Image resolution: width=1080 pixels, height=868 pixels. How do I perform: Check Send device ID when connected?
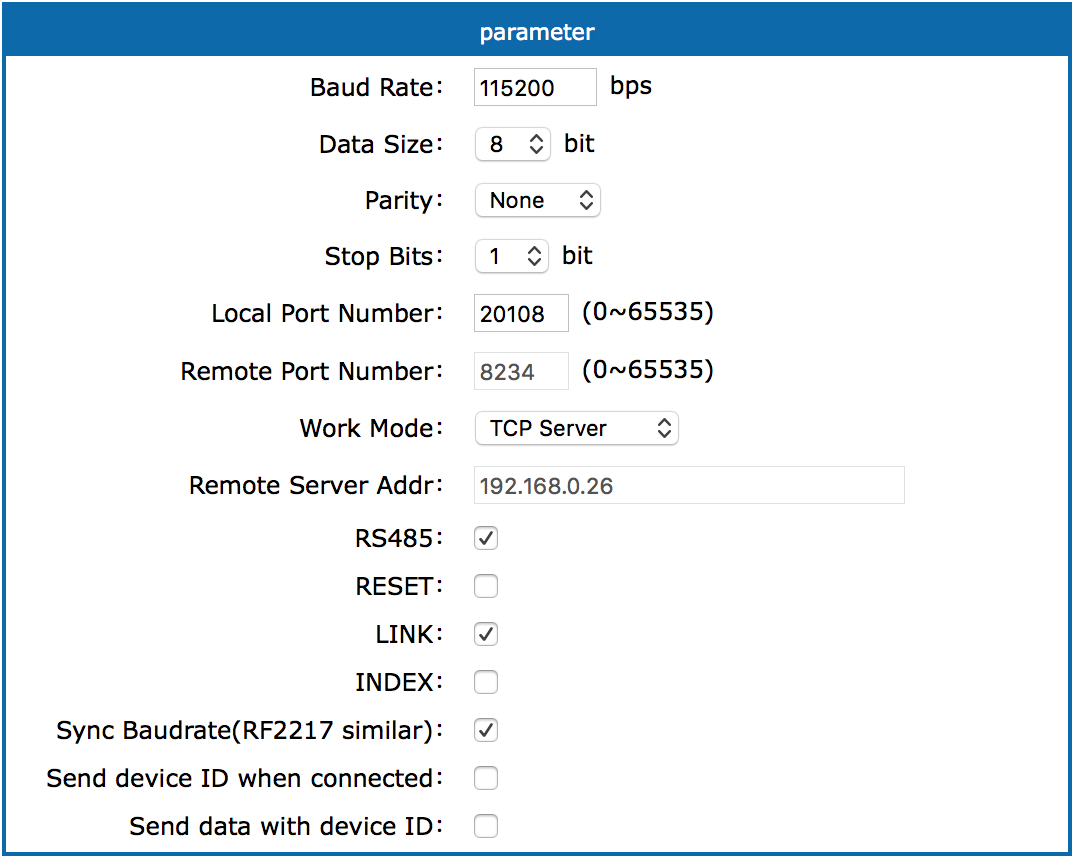486,778
